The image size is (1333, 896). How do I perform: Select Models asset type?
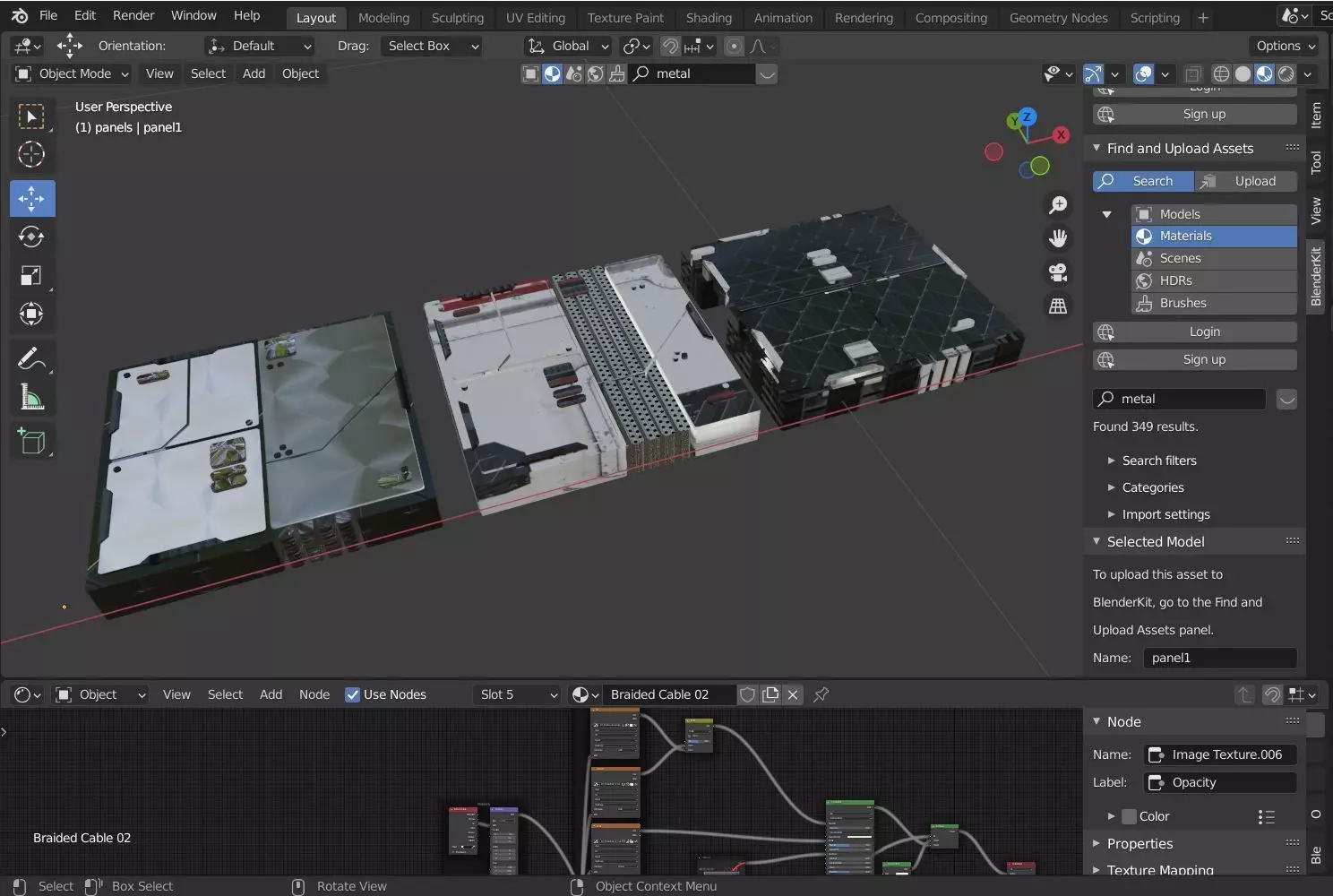tap(1215, 214)
